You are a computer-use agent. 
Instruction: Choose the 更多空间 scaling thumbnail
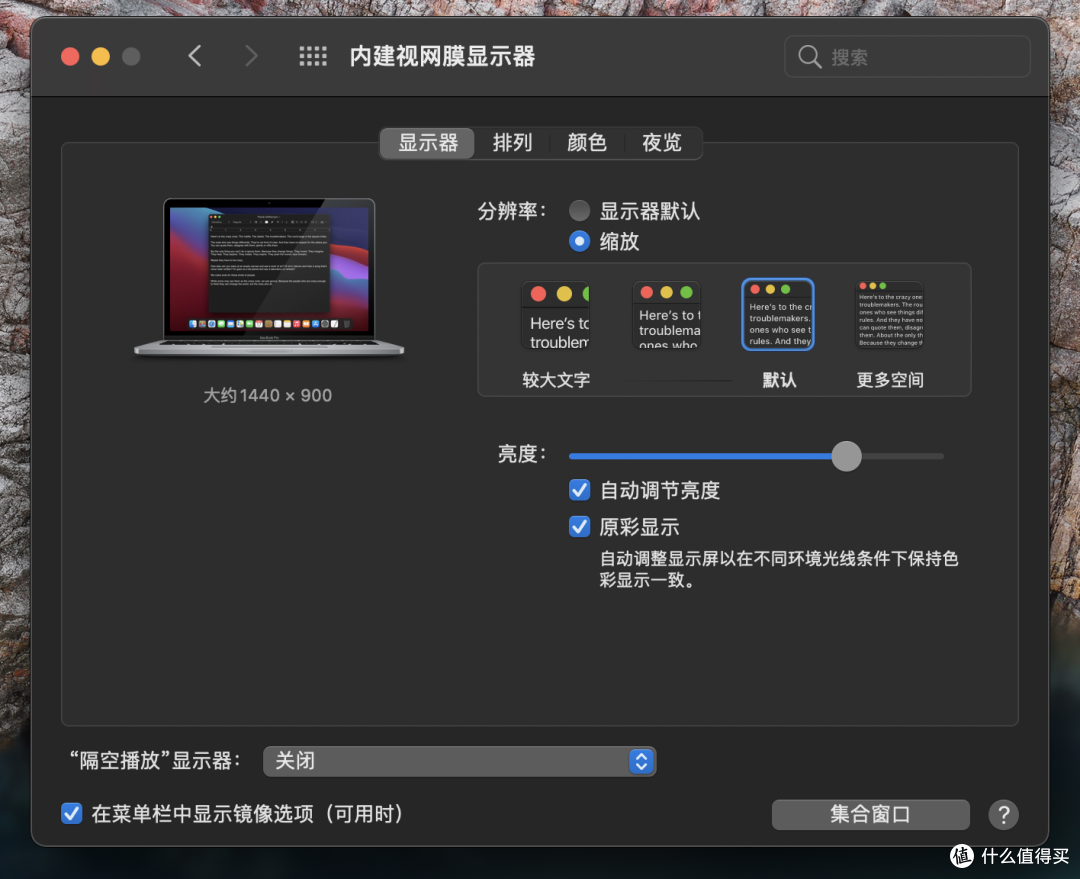click(889, 315)
